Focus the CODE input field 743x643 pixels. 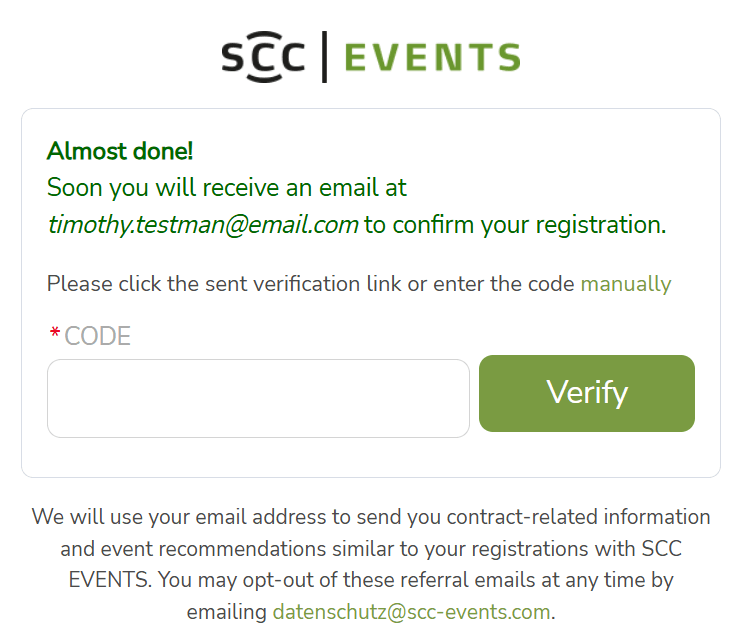pyautogui.click(x=258, y=398)
